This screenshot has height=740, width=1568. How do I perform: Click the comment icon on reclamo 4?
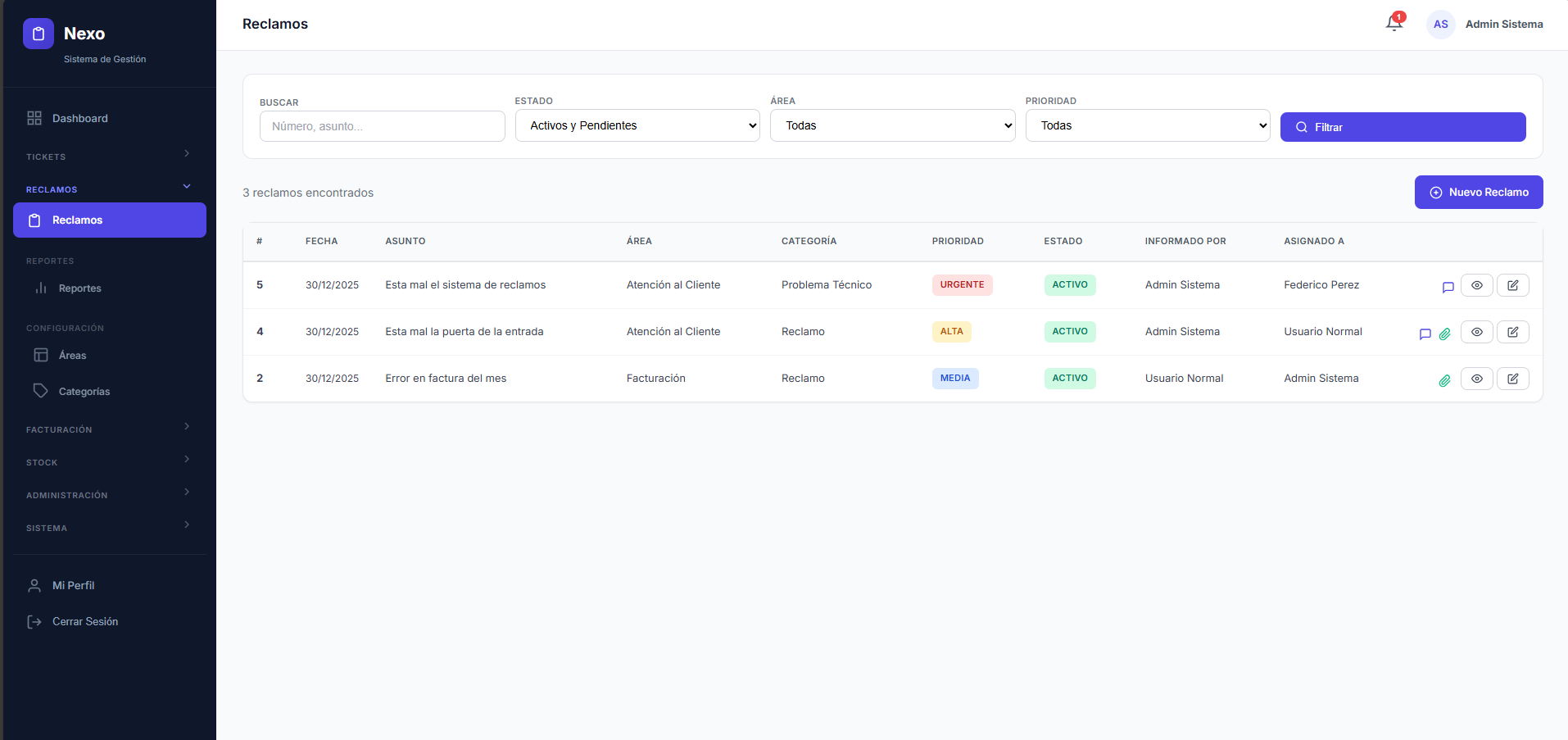click(x=1425, y=334)
